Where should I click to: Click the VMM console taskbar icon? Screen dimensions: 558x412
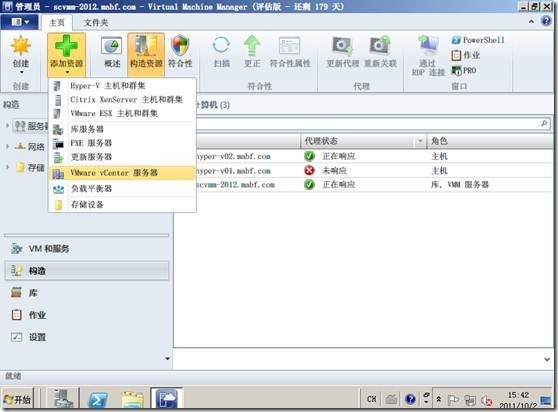tap(166, 399)
